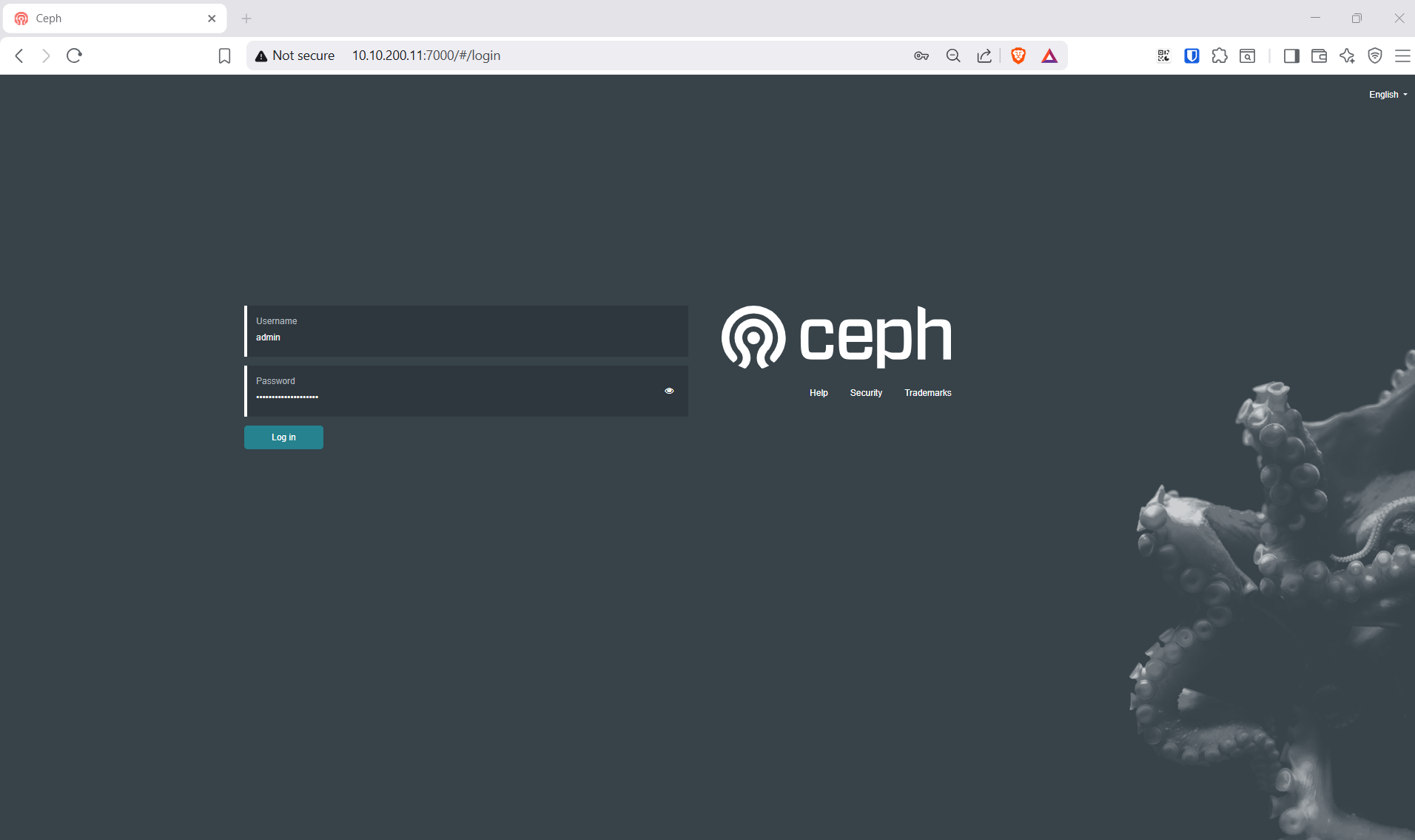This screenshot has width=1415, height=840.
Task: Toggle password visibility eye icon
Action: 669,391
